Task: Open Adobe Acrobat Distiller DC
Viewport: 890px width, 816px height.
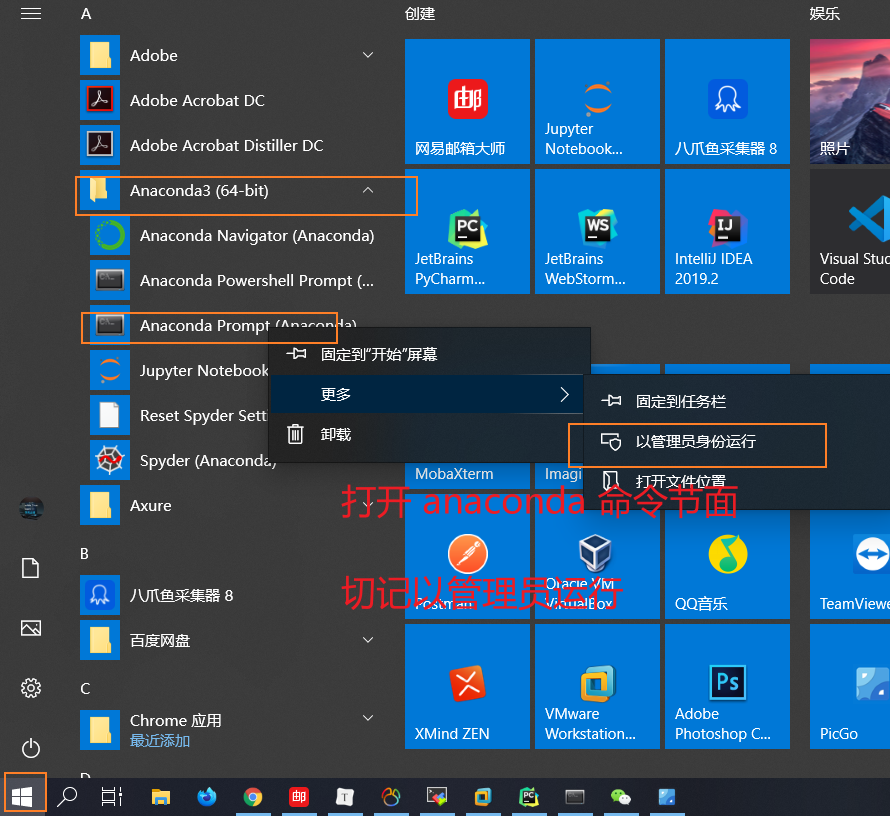Action: point(229,145)
